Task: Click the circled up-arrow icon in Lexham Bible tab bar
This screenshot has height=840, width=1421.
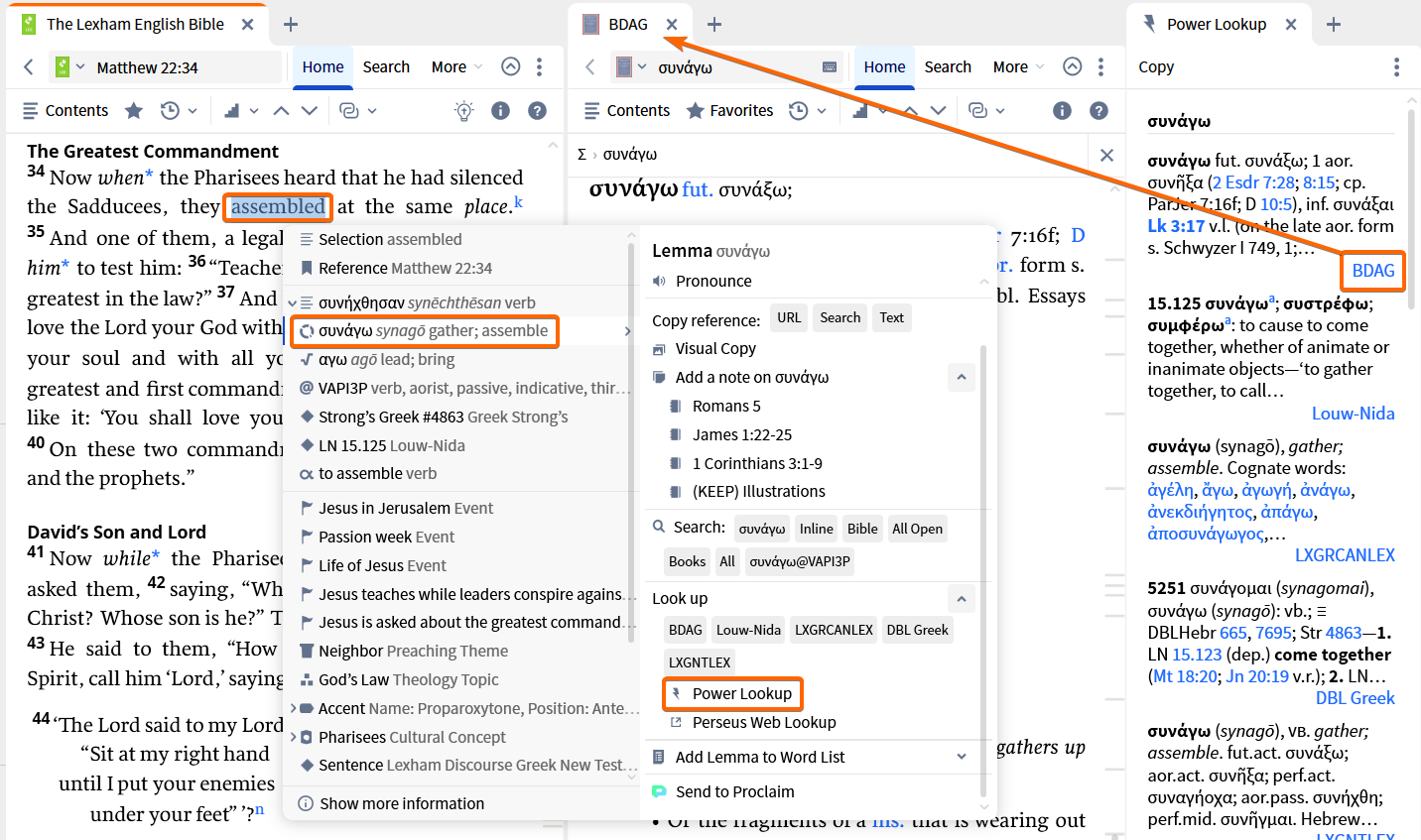Action: pyautogui.click(x=510, y=66)
